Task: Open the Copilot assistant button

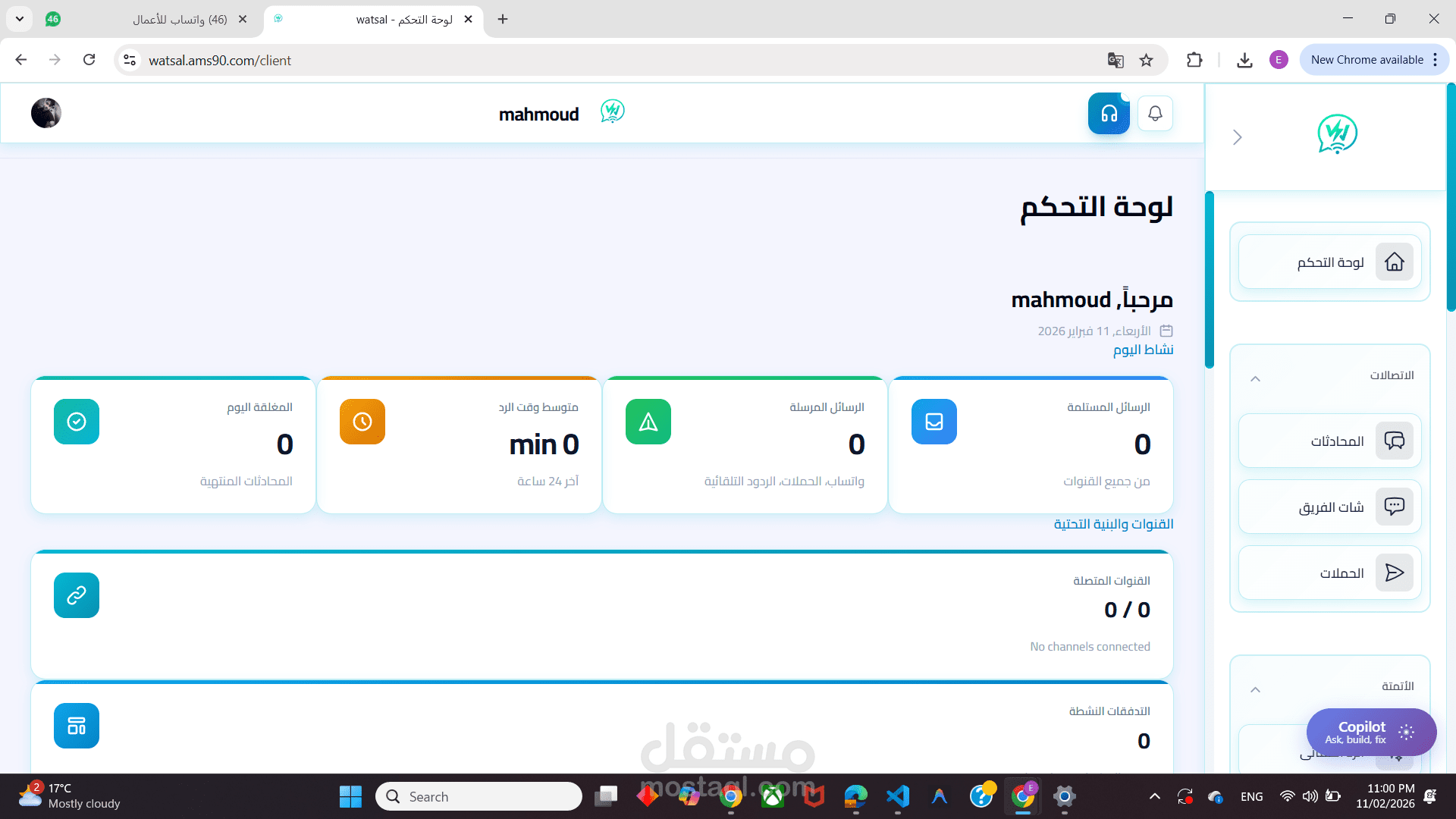Action: click(x=1371, y=732)
